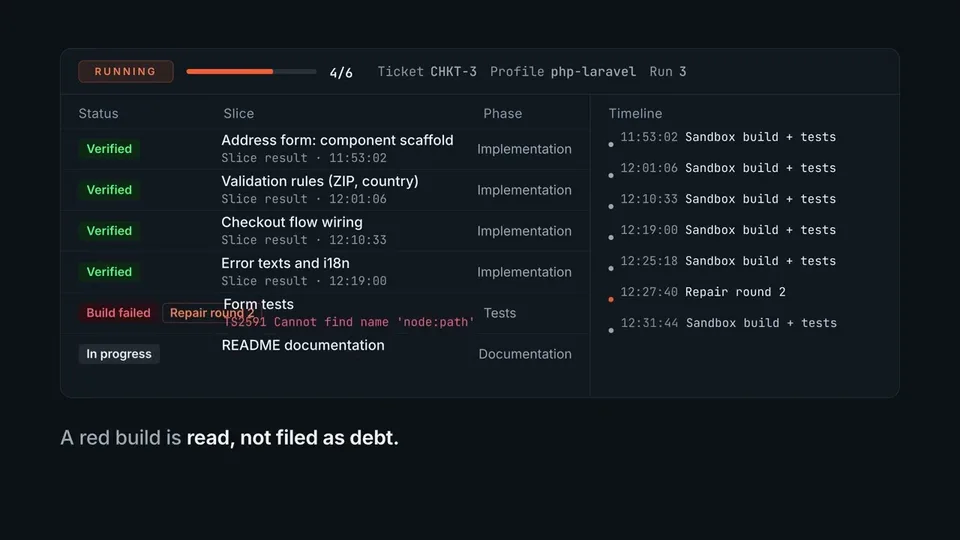Open the README documentation slice
Viewport: 960px width, 540px height.
(303, 345)
